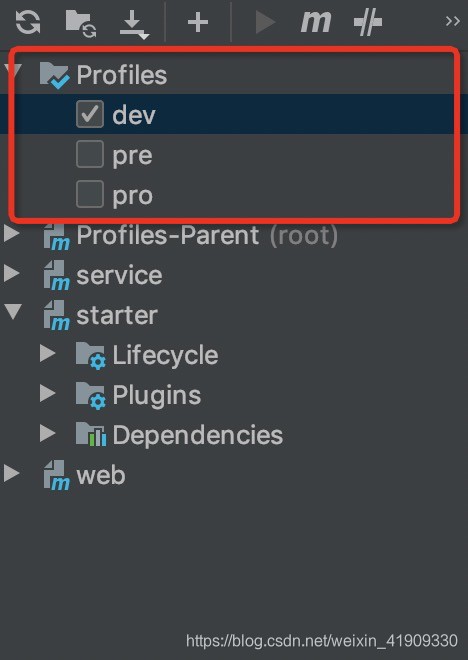This screenshot has height=660, width=468.
Task: Select the Dependencies folder item
Action: pos(197,435)
